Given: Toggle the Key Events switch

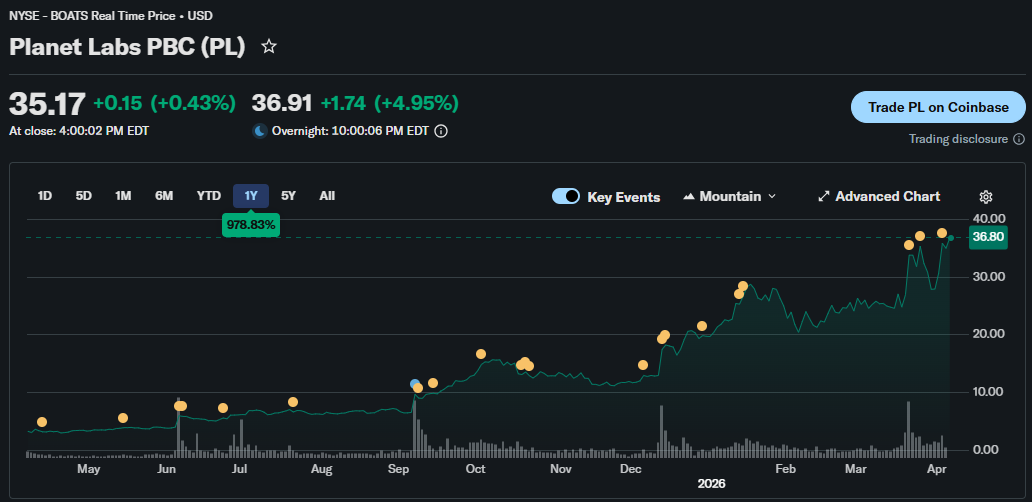Looking at the screenshot, I should [x=566, y=196].
